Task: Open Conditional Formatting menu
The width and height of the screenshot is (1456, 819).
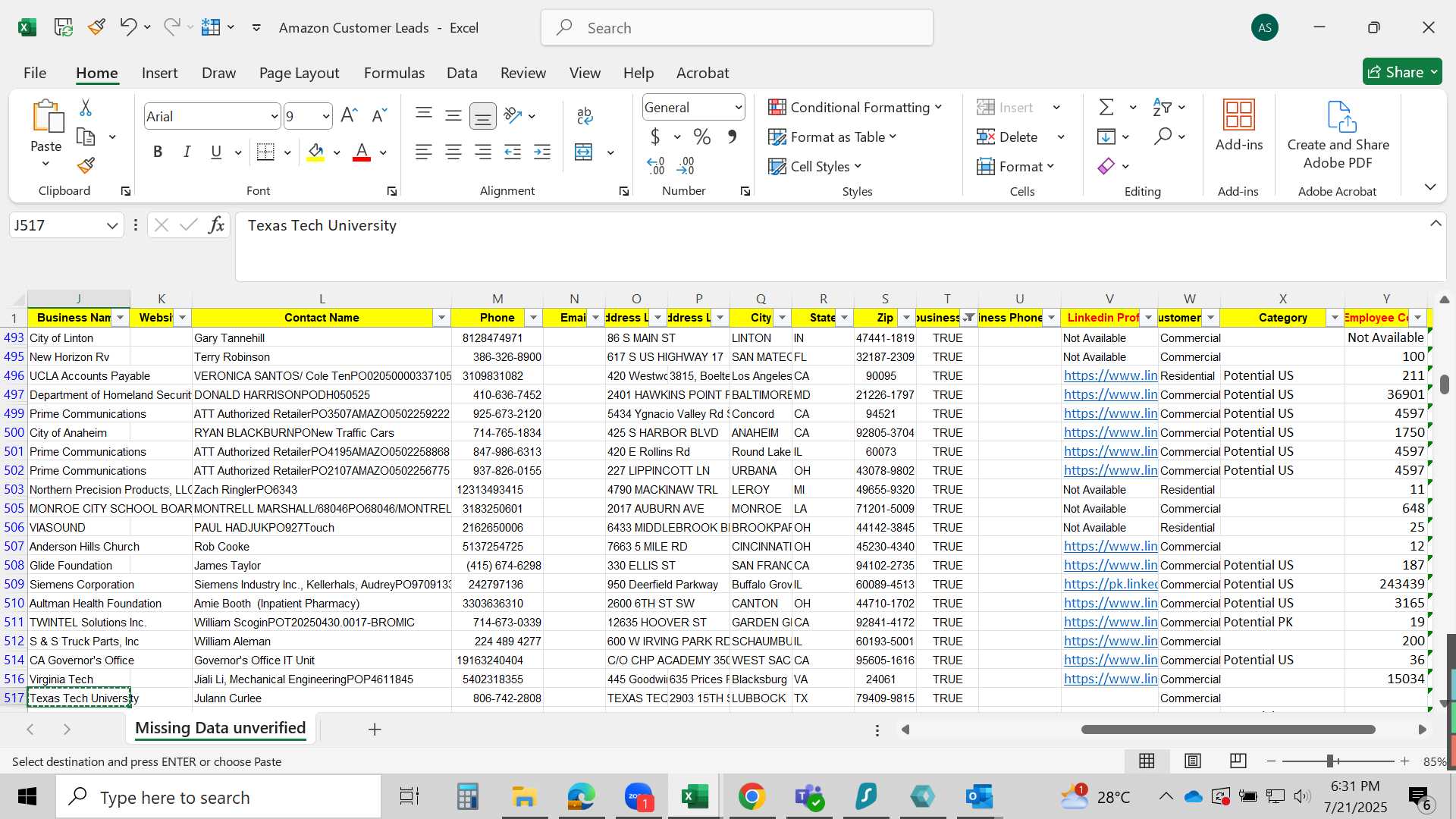Action: click(855, 107)
